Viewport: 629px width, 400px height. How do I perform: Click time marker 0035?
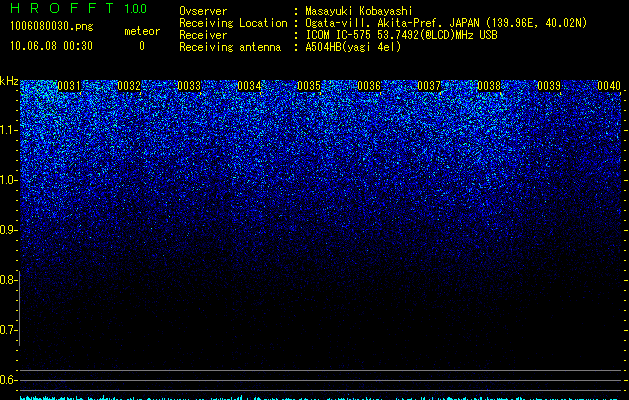[309, 86]
